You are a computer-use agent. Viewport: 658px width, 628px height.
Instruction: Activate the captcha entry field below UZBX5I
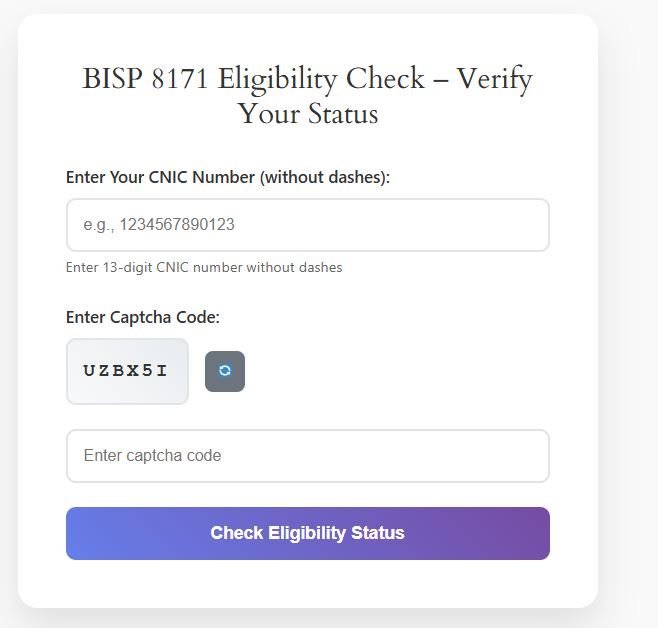[307, 456]
